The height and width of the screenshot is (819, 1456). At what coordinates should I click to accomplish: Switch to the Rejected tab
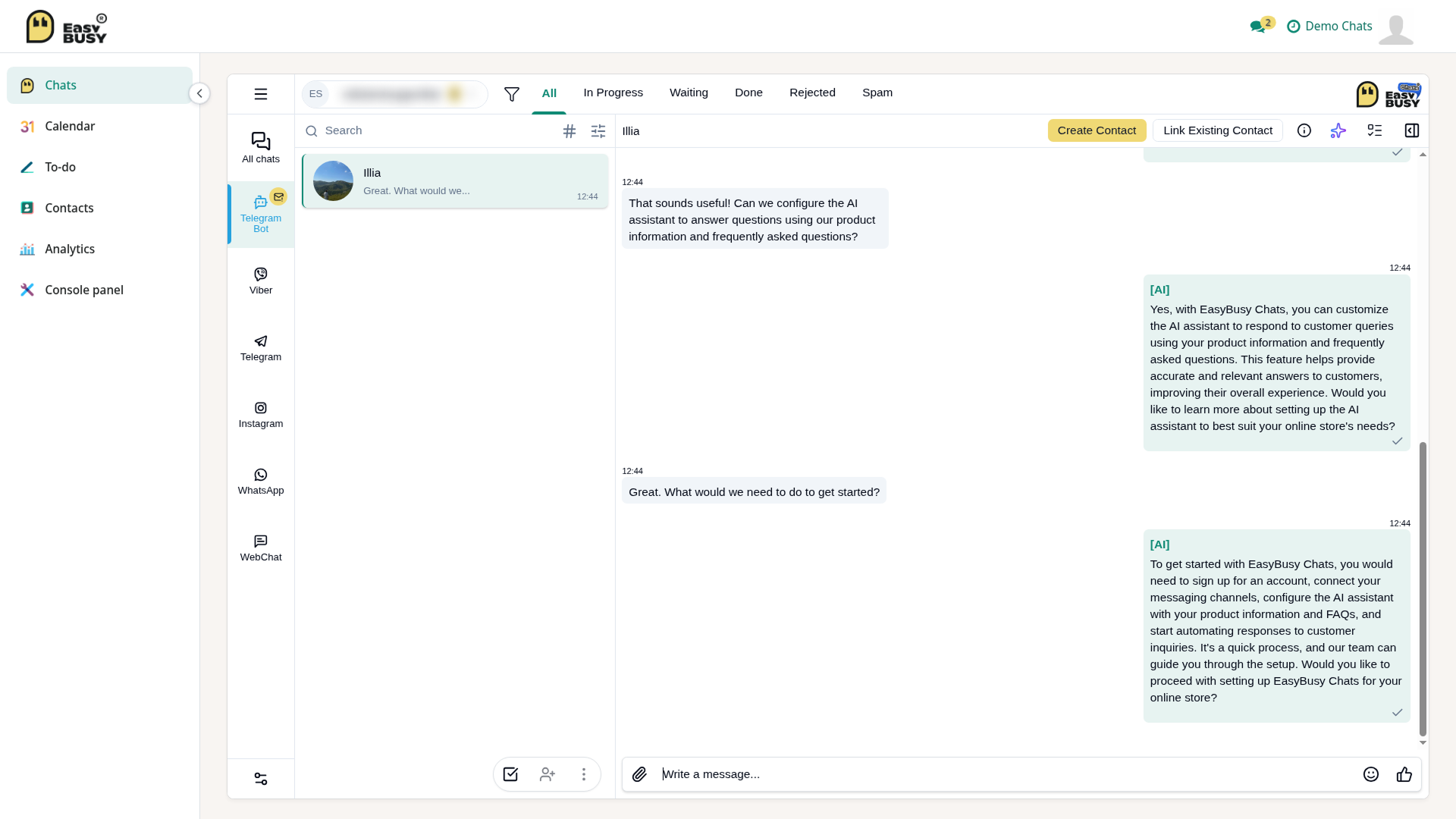[812, 93]
